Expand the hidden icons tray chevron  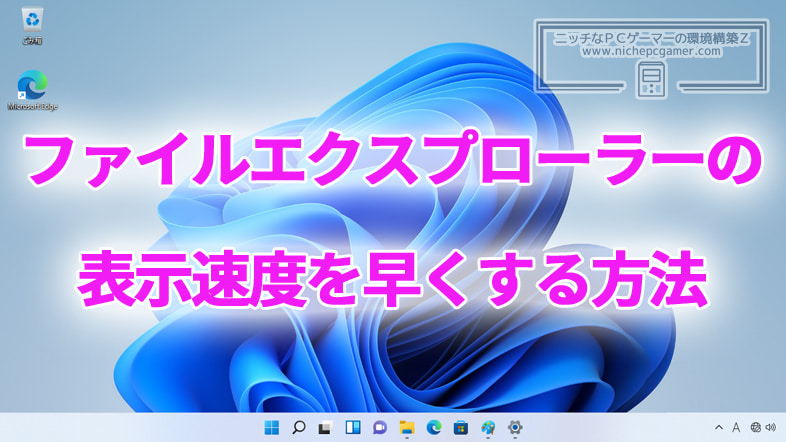point(719,427)
